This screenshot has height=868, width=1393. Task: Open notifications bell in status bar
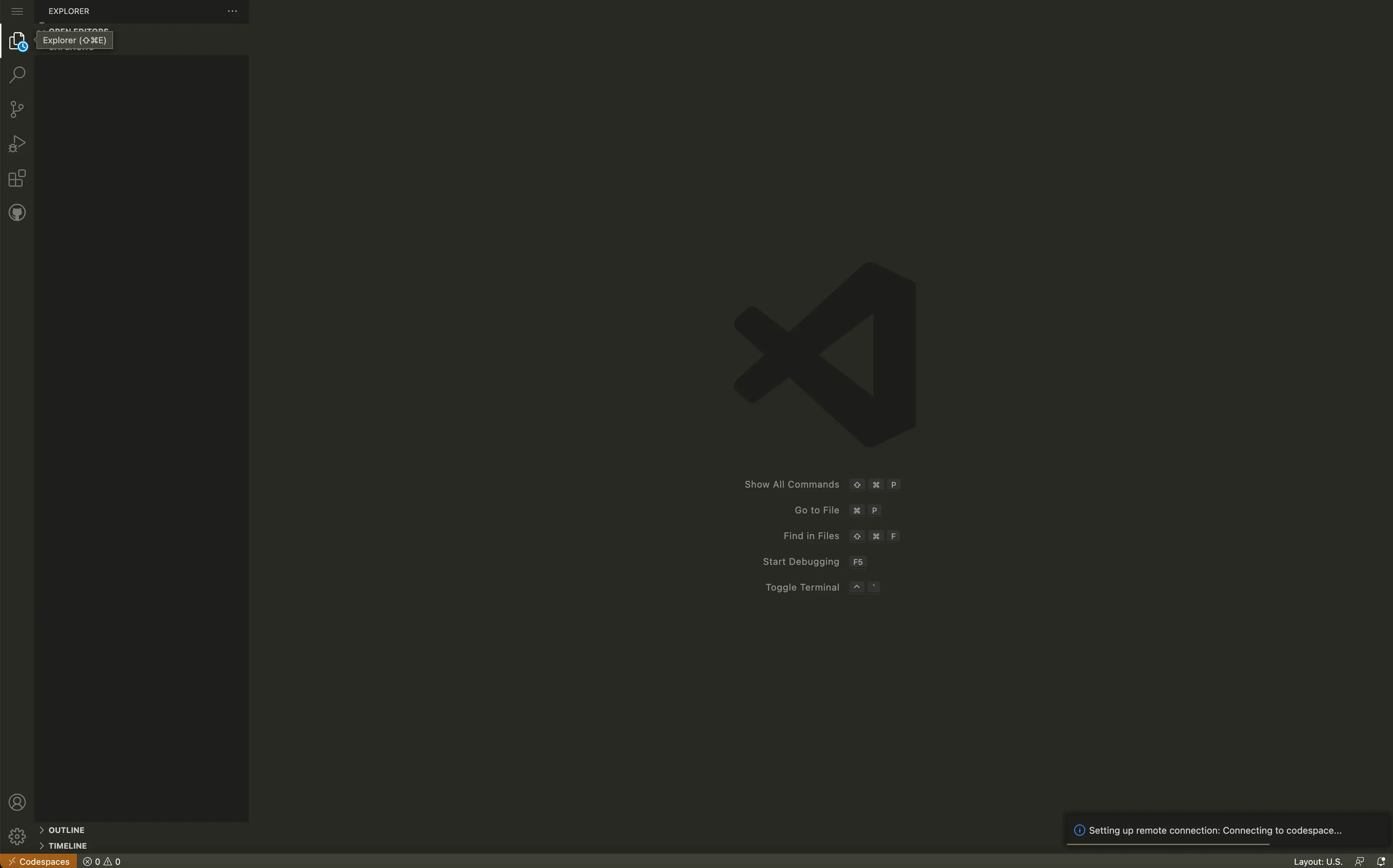point(1380,861)
